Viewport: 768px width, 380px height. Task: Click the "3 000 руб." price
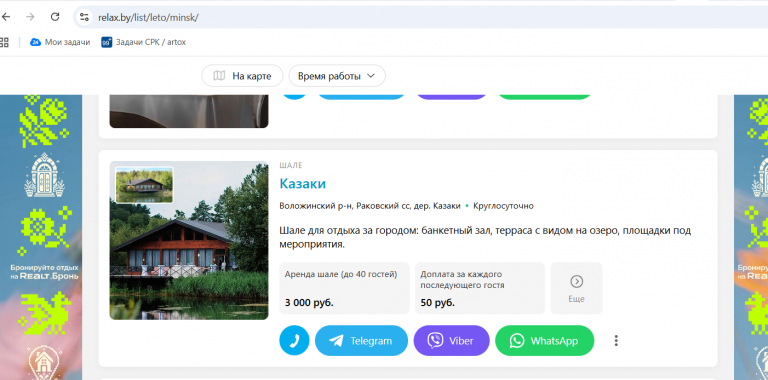[x=309, y=303]
